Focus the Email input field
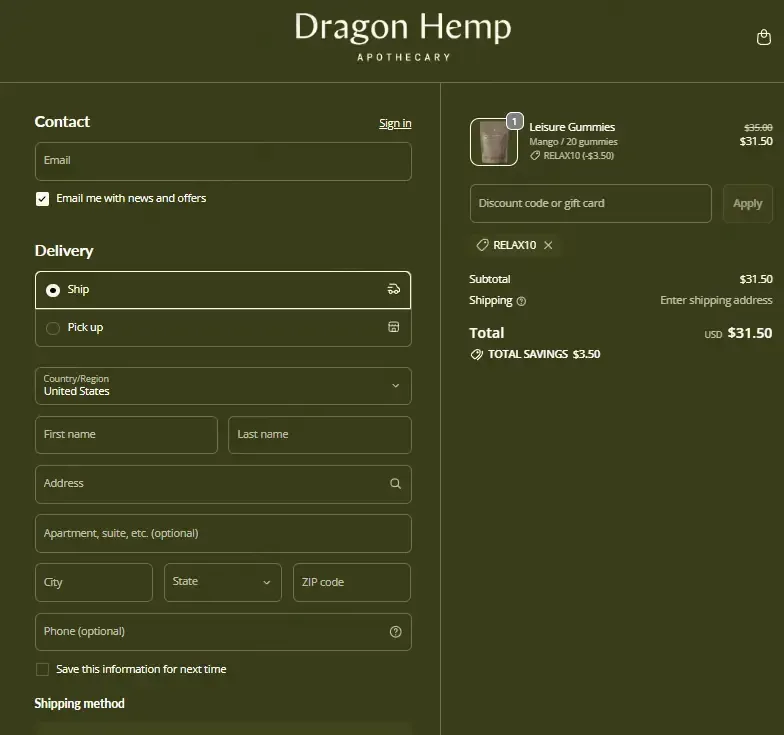The width and height of the screenshot is (784, 735). (x=223, y=161)
